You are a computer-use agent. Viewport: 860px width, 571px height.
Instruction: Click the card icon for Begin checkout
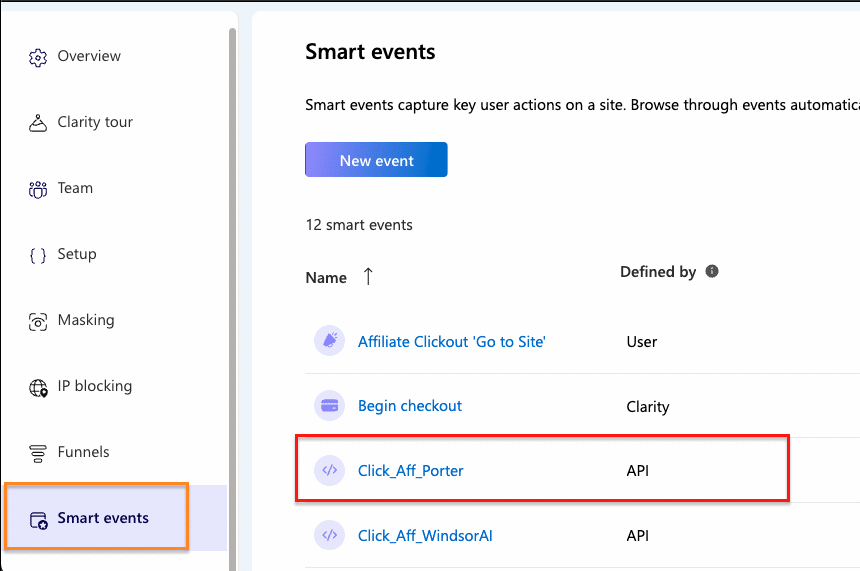click(329, 406)
